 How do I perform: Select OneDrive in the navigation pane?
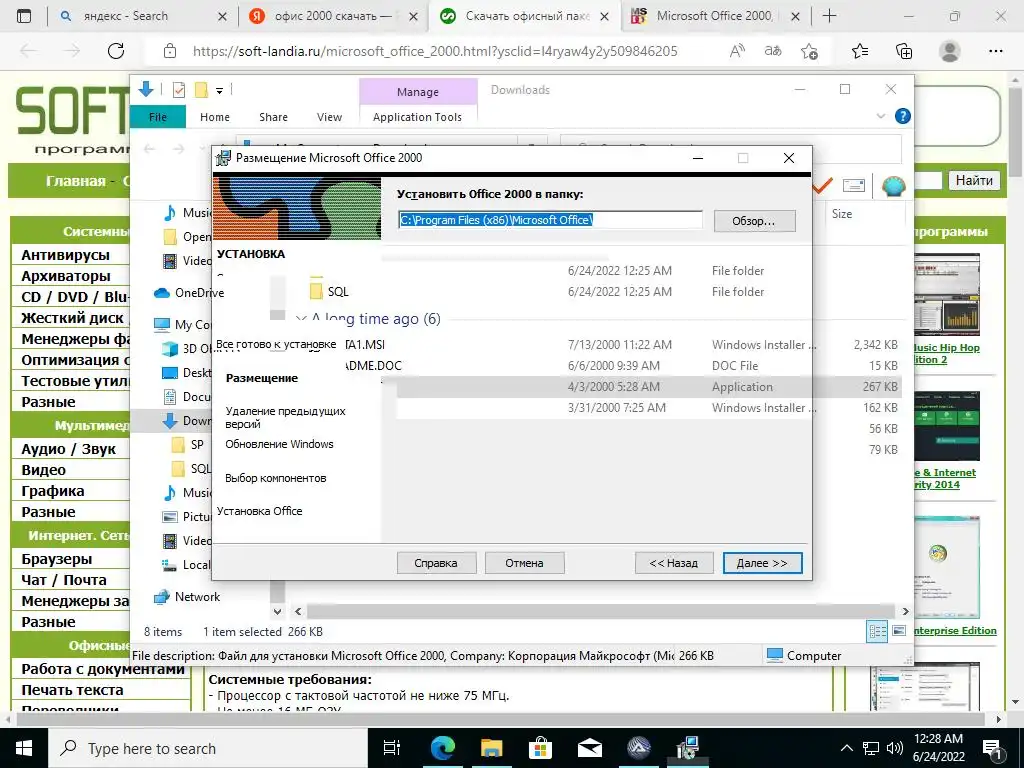[199, 293]
